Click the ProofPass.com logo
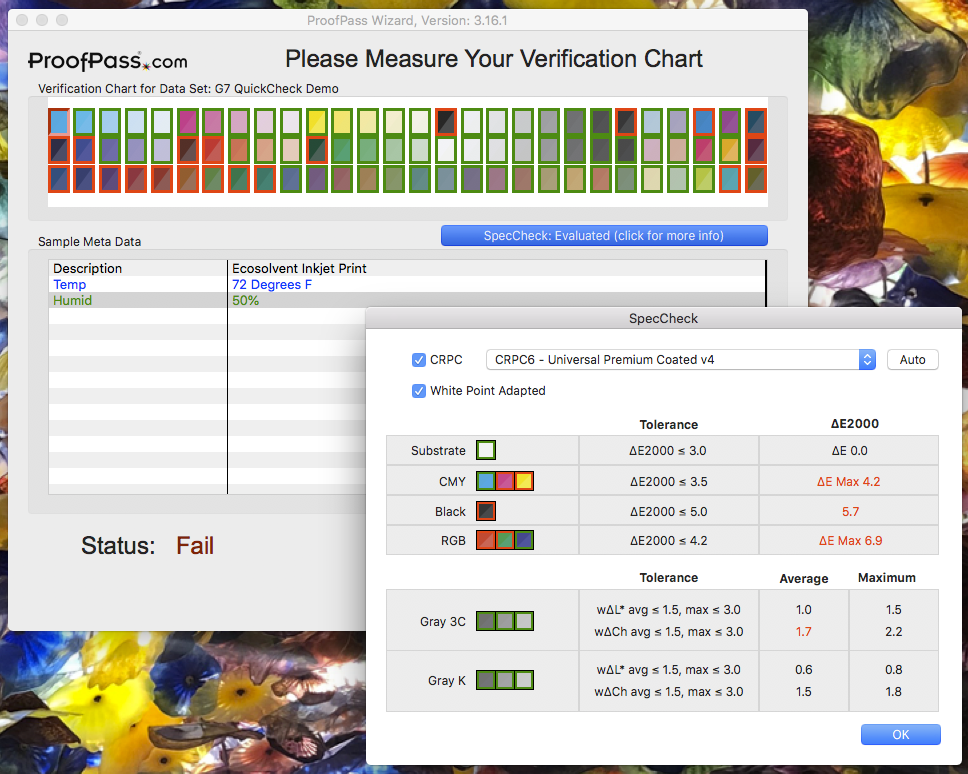The height and width of the screenshot is (774, 968). [x=107, y=60]
